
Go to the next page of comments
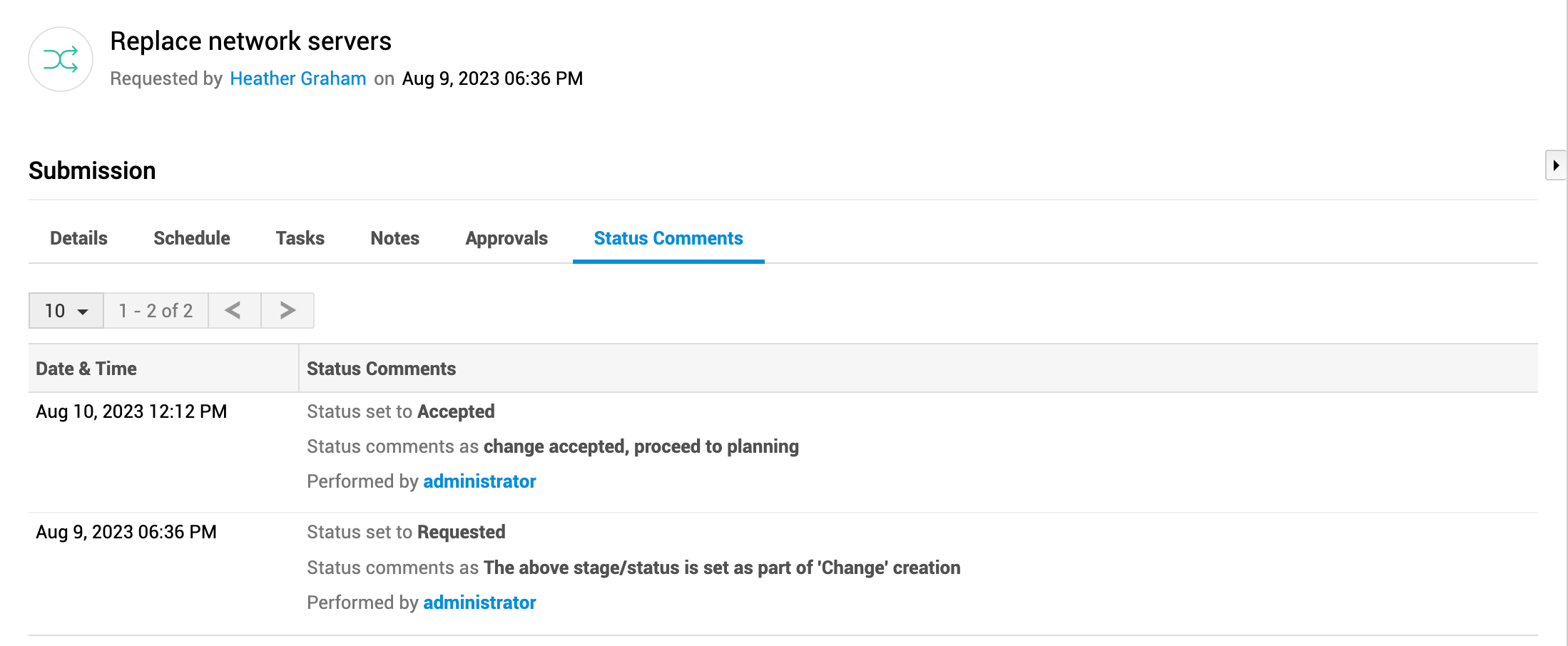pyautogui.click(x=287, y=310)
